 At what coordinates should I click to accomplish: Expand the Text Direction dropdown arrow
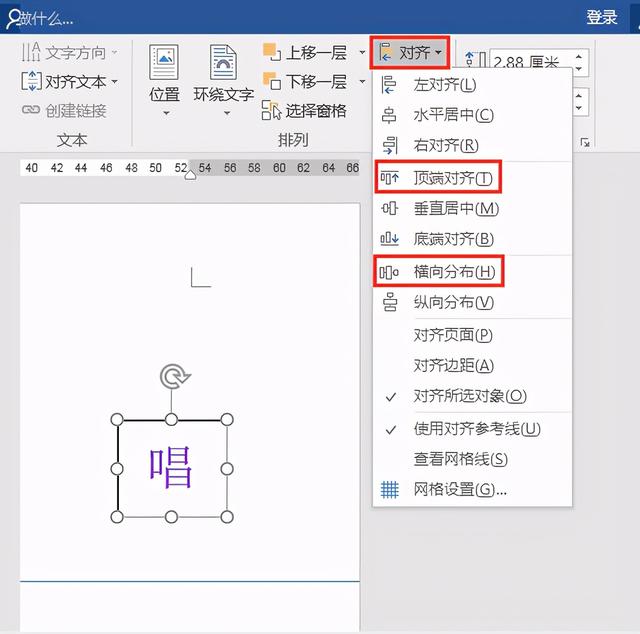114,52
